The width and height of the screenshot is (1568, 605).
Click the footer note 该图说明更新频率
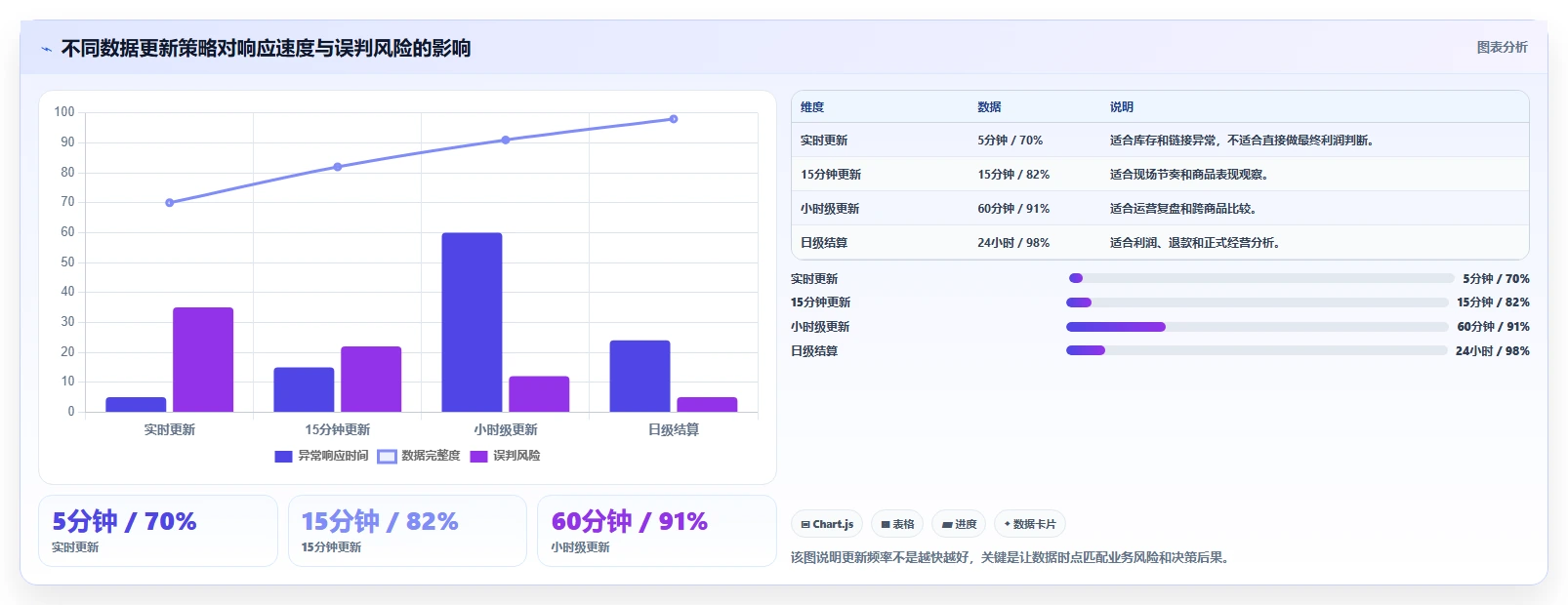click(x=1011, y=558)
